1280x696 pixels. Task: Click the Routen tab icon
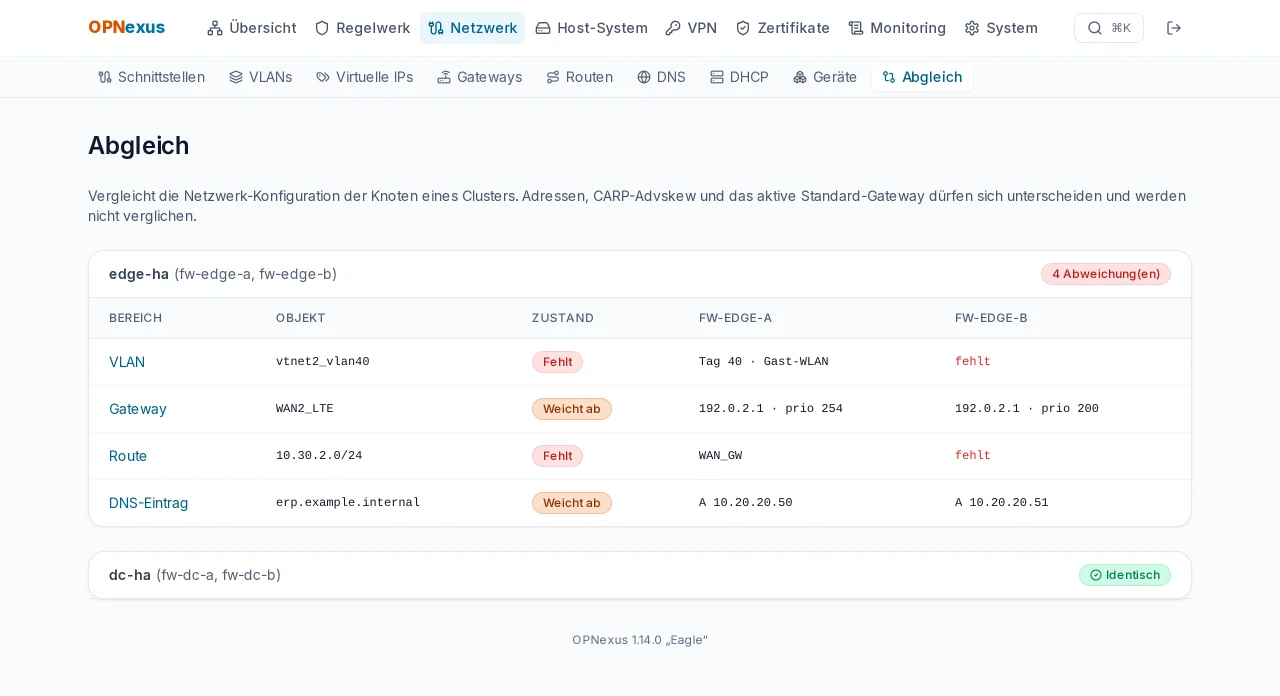pos(553,77)
